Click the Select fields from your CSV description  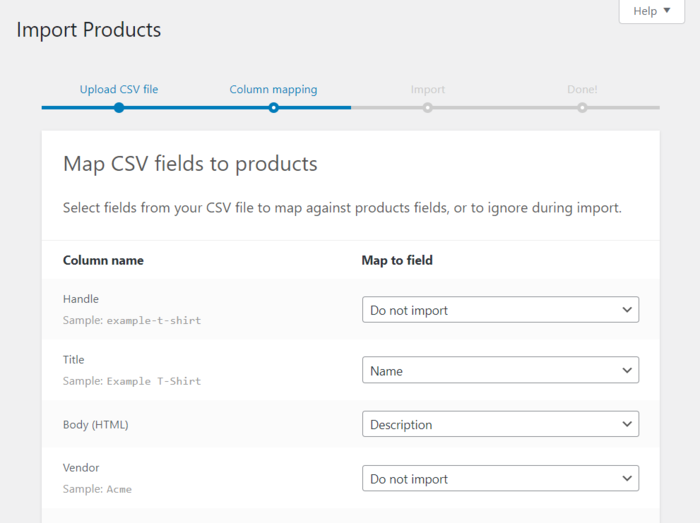342,208
